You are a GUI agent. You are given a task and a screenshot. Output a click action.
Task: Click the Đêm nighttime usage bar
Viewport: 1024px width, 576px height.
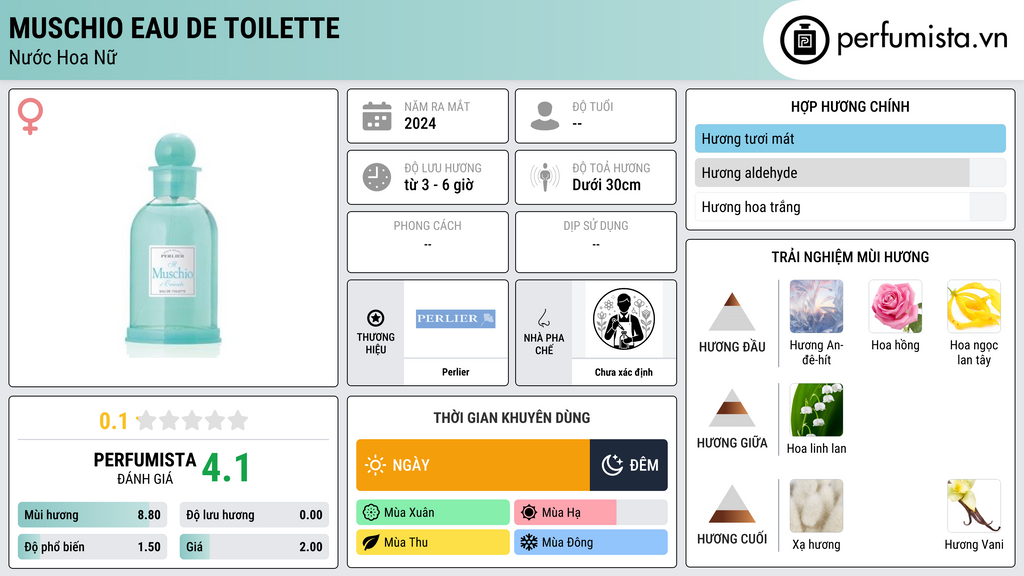tap(629, 465)
